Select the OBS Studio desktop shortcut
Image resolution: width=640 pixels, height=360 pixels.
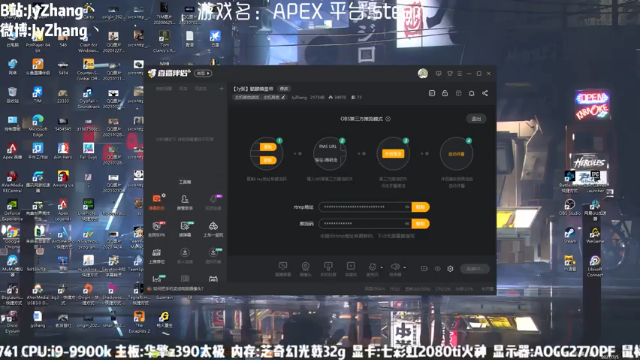click(569, 207)
